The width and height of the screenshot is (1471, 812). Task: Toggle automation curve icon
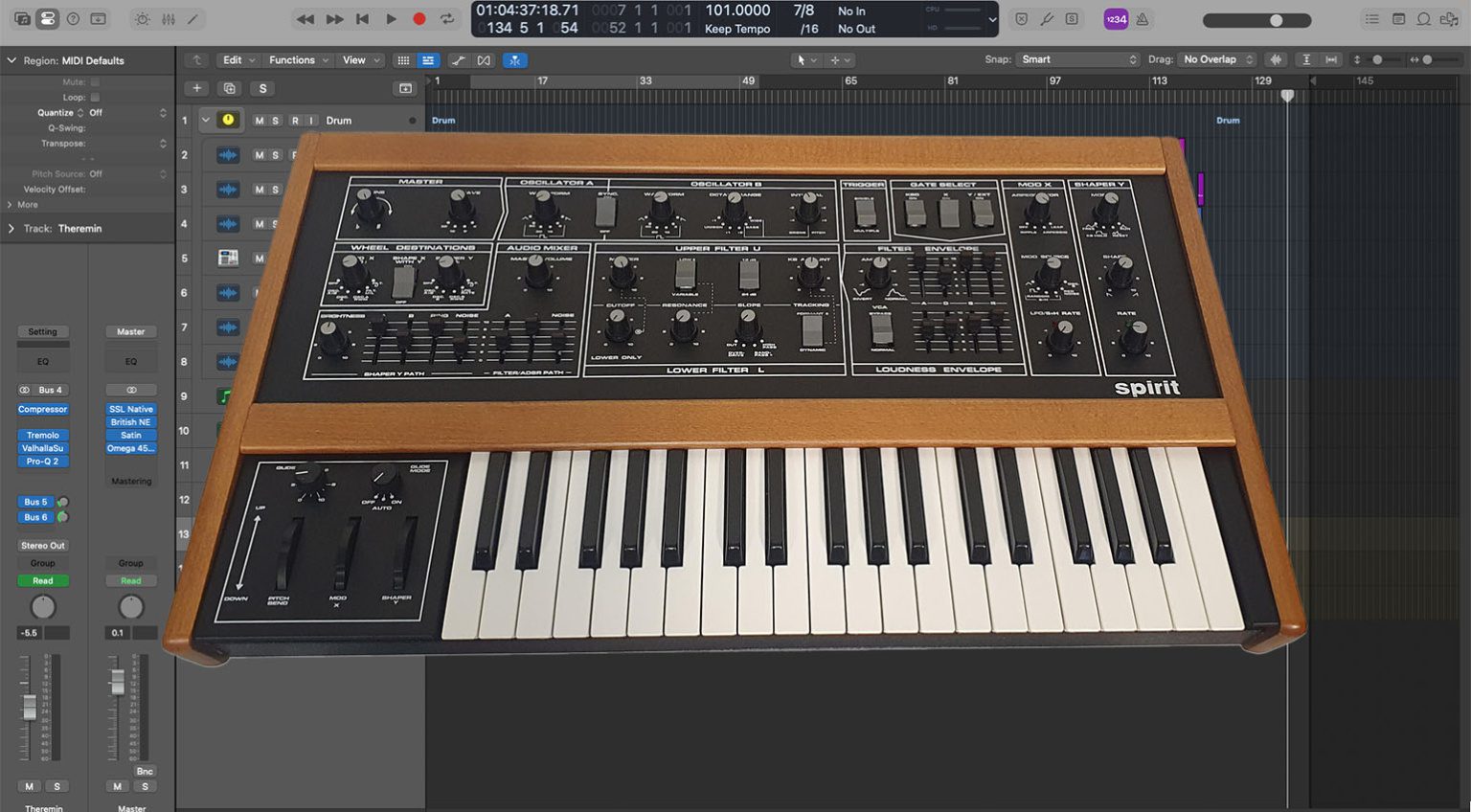click(x=459, y=60)
